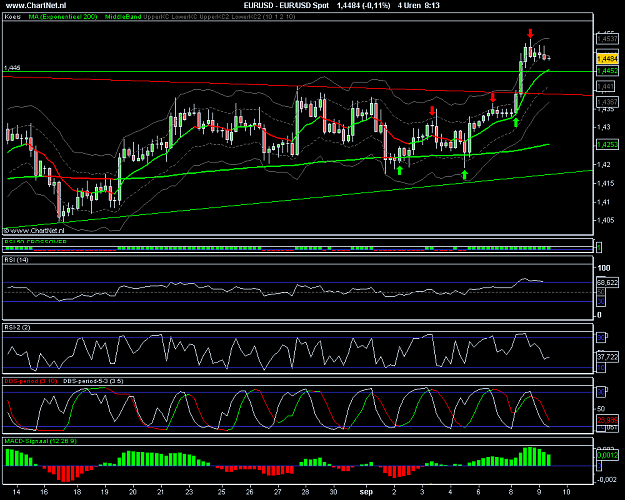625x500 pixels.
Task: Click the 58,522 RSI value tag
Action: tap(607, 282)
